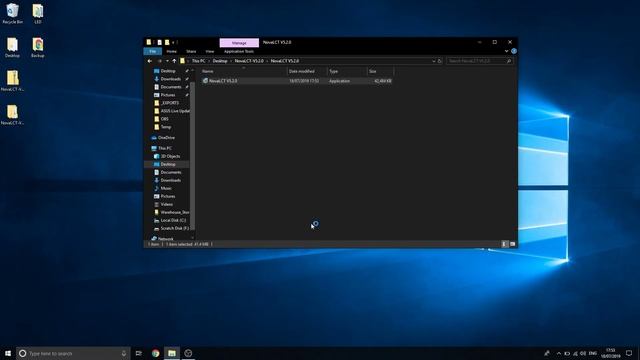Open the Home ribbon tab
The height and width of the screenshot is (360, 640).
coord(171,51)
